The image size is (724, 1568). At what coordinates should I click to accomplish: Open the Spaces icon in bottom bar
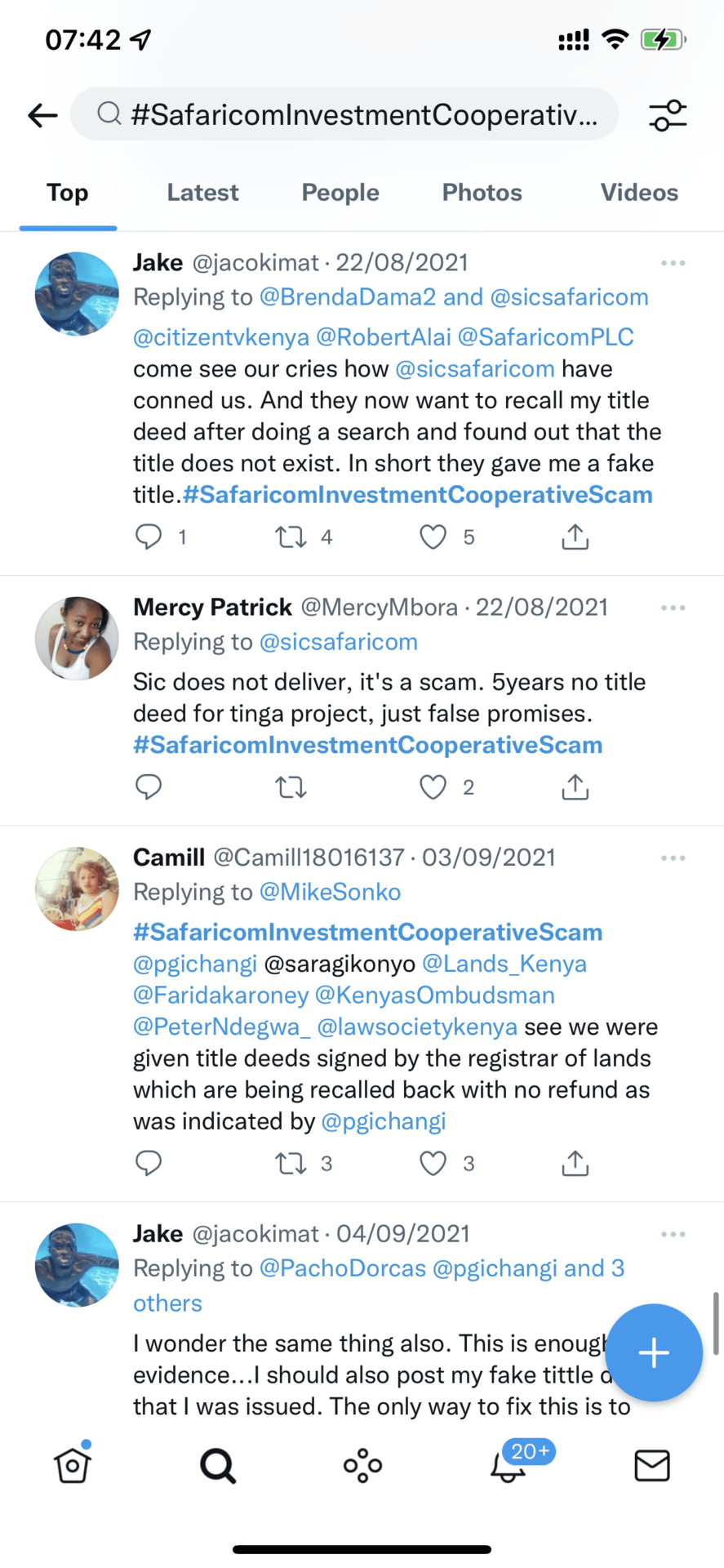[363, 1466]
